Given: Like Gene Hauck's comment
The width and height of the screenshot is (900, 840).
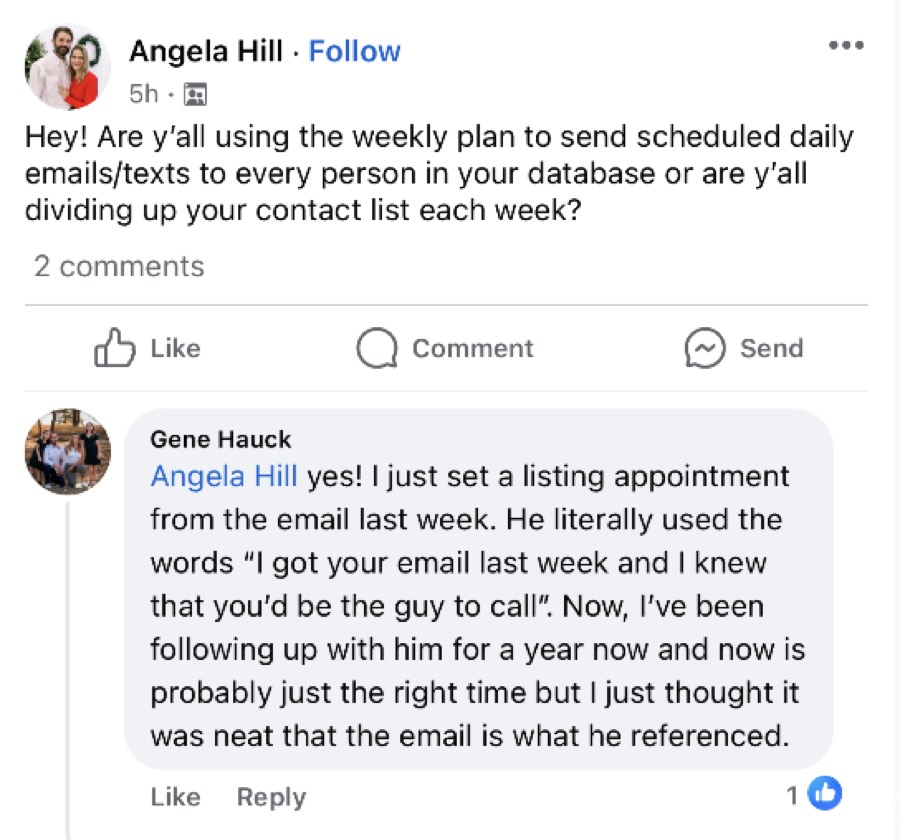Looking at the screenshot, I should (x=175, y=797).
